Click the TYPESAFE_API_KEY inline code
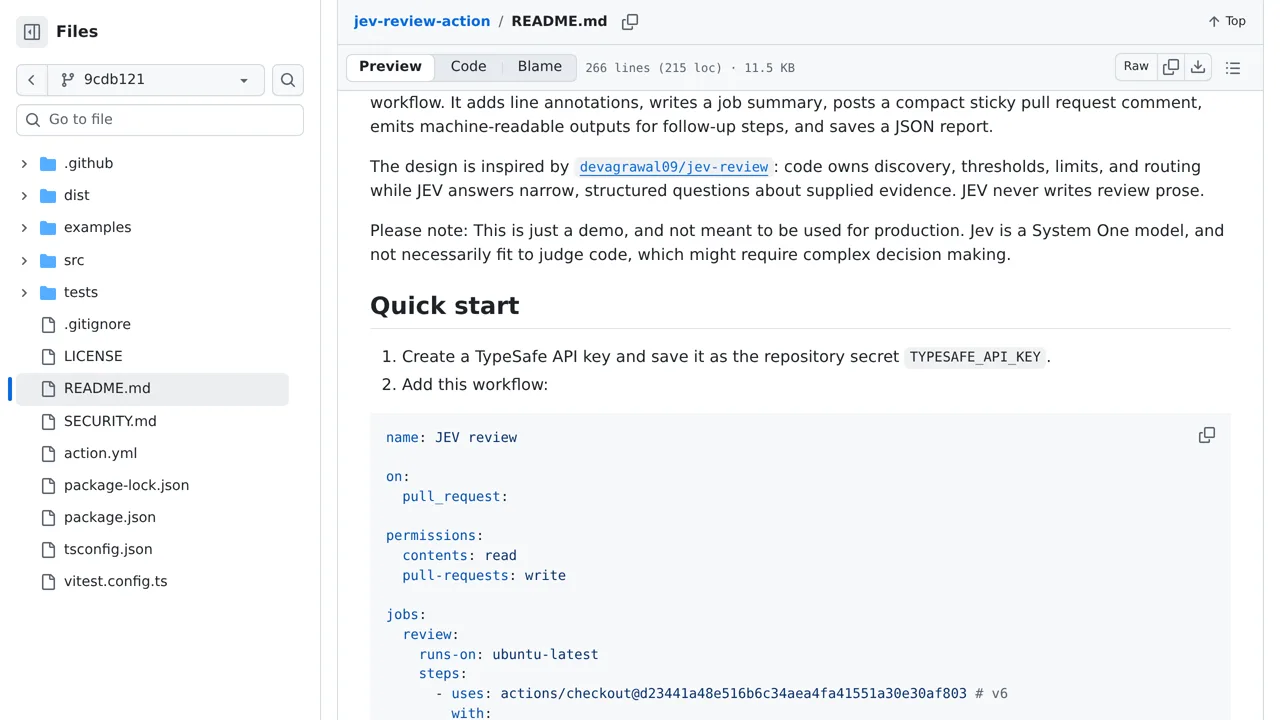This screenshot has height=720, width=1280. [x=975, y=357]
